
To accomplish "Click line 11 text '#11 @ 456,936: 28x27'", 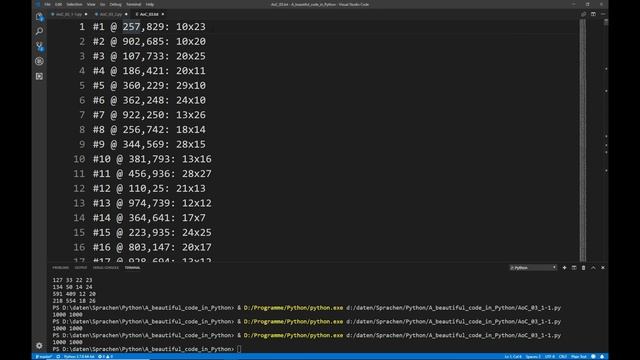I will click(152, 173).
